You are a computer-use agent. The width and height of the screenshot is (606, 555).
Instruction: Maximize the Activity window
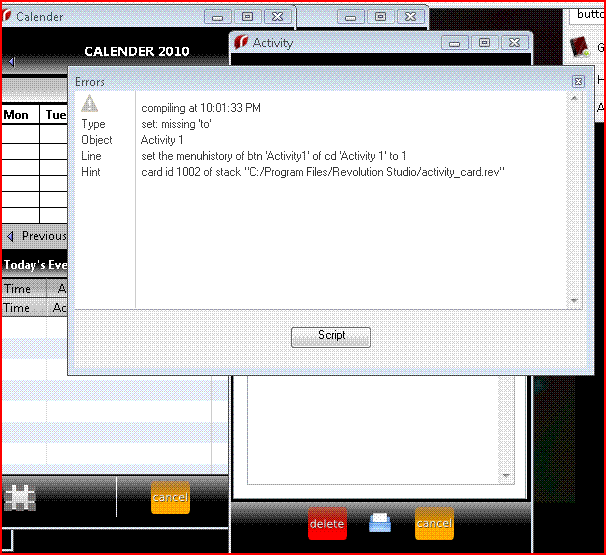pos(484,43)
